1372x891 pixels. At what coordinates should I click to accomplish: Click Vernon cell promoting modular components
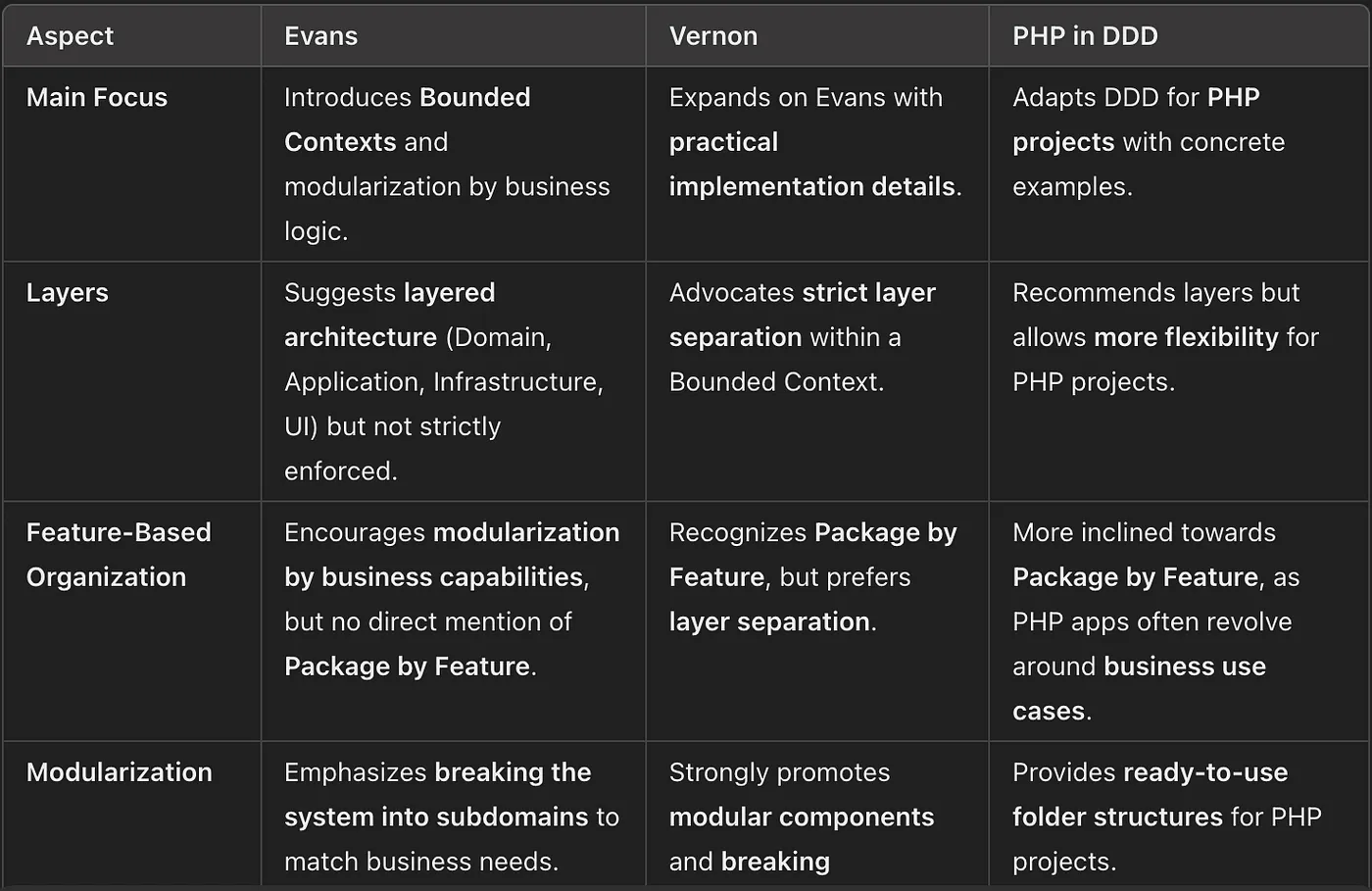[x=816, y=816]
